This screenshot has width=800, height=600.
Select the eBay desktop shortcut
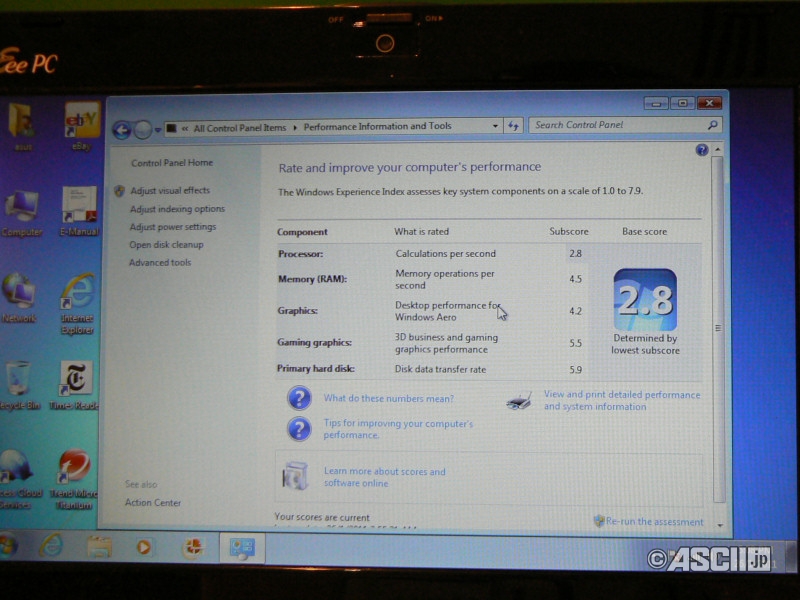pos(82,124)
